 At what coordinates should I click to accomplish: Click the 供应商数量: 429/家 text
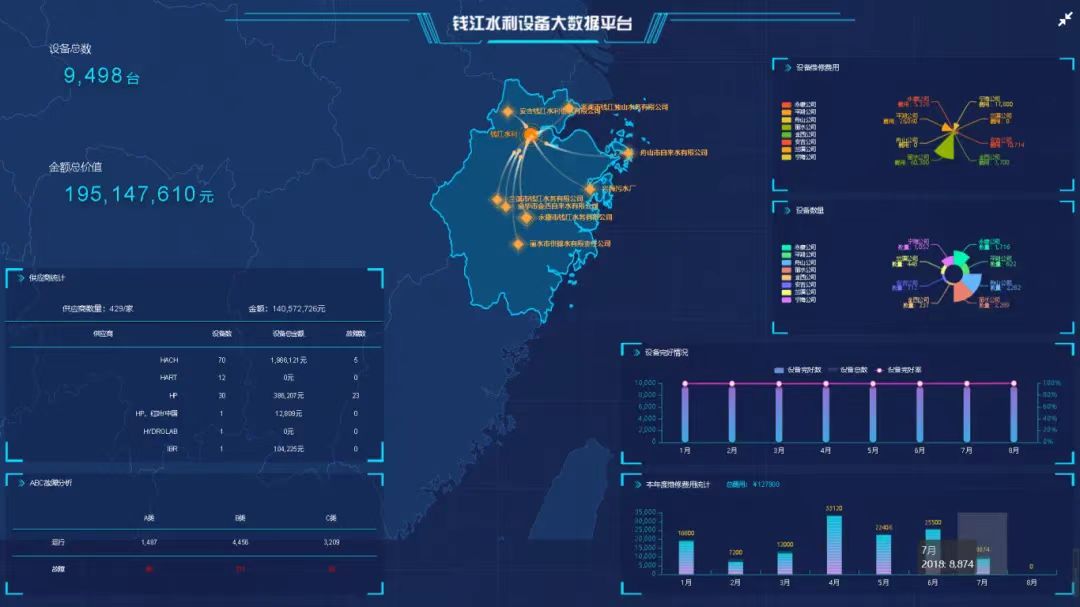click(98, 309)
